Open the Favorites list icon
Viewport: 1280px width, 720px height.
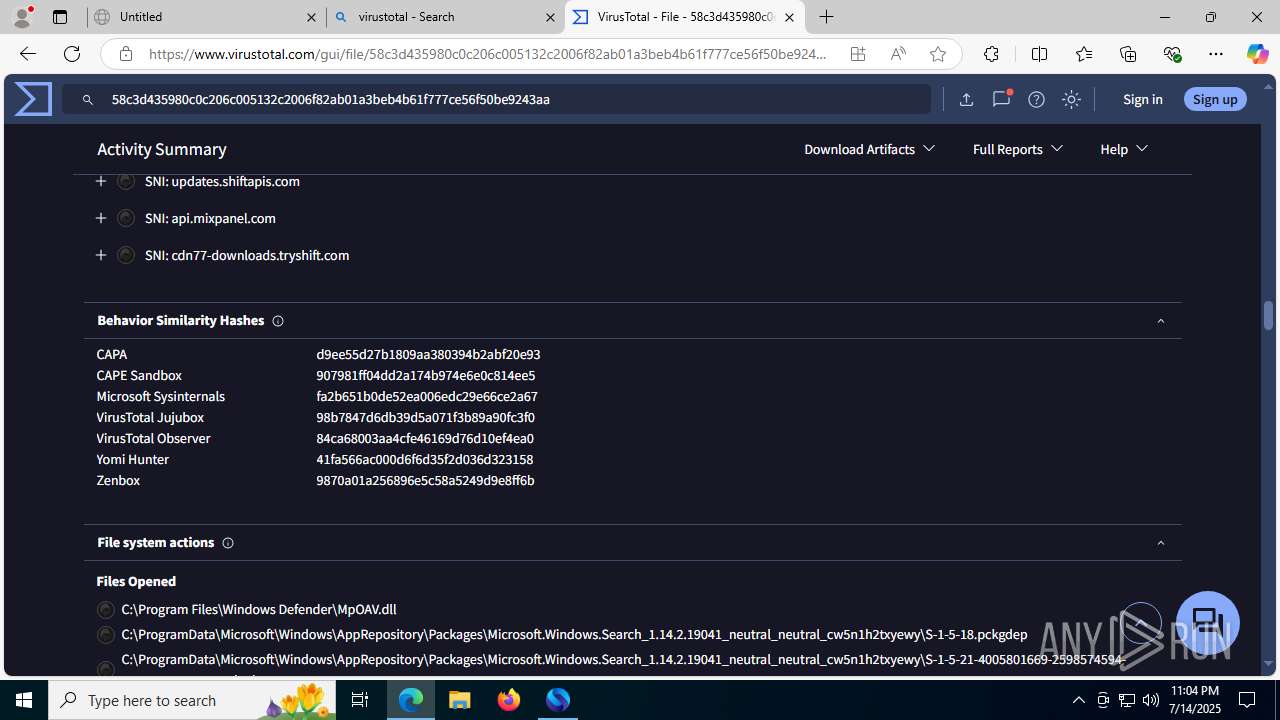tap(1084, 54)
